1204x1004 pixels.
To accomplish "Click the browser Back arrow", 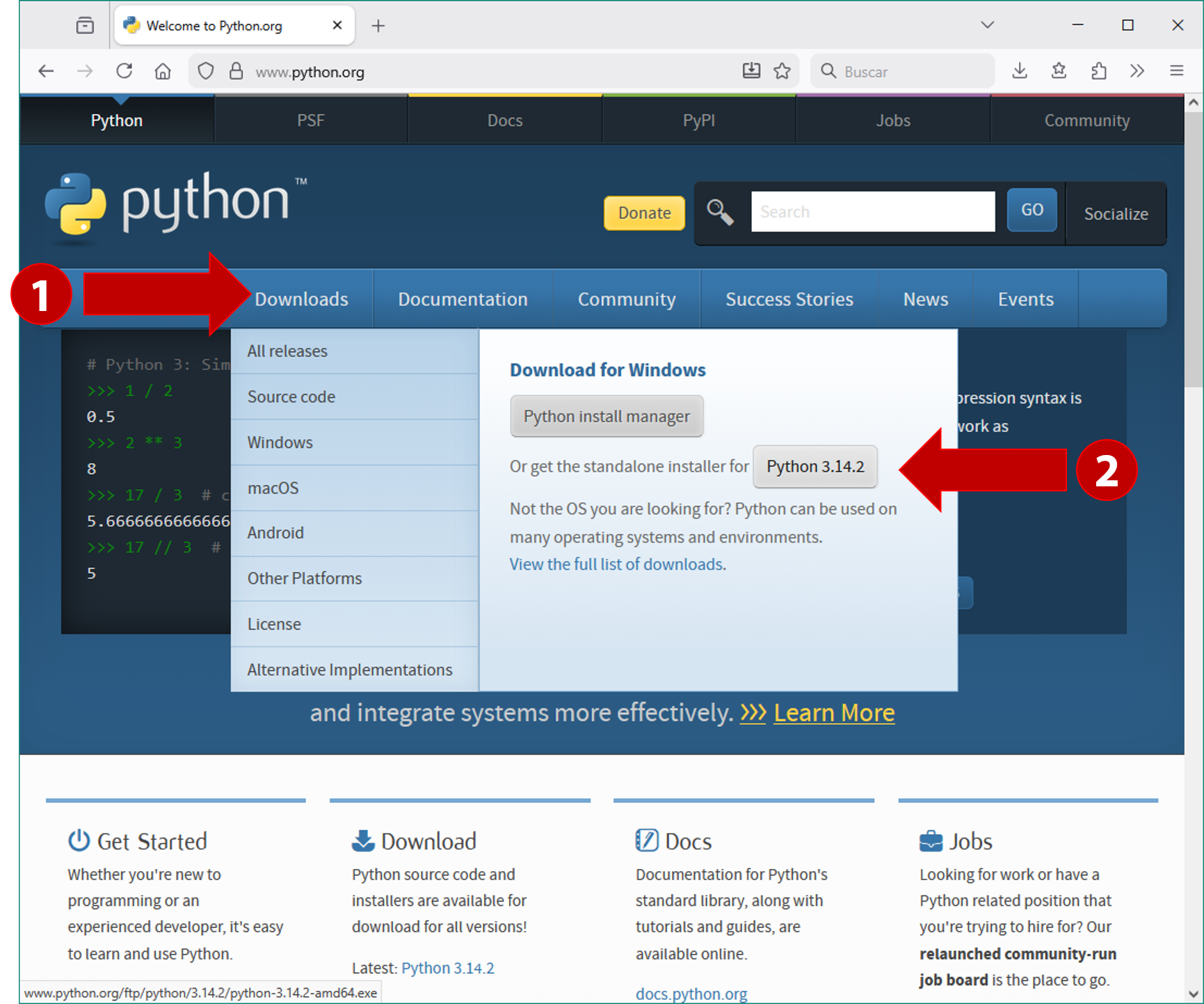I will point(46,71).
